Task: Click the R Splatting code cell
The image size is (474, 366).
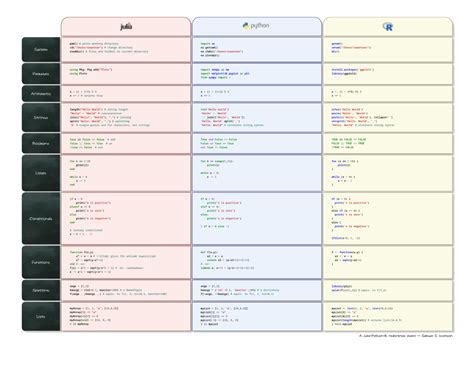Action: click(388, 290)
